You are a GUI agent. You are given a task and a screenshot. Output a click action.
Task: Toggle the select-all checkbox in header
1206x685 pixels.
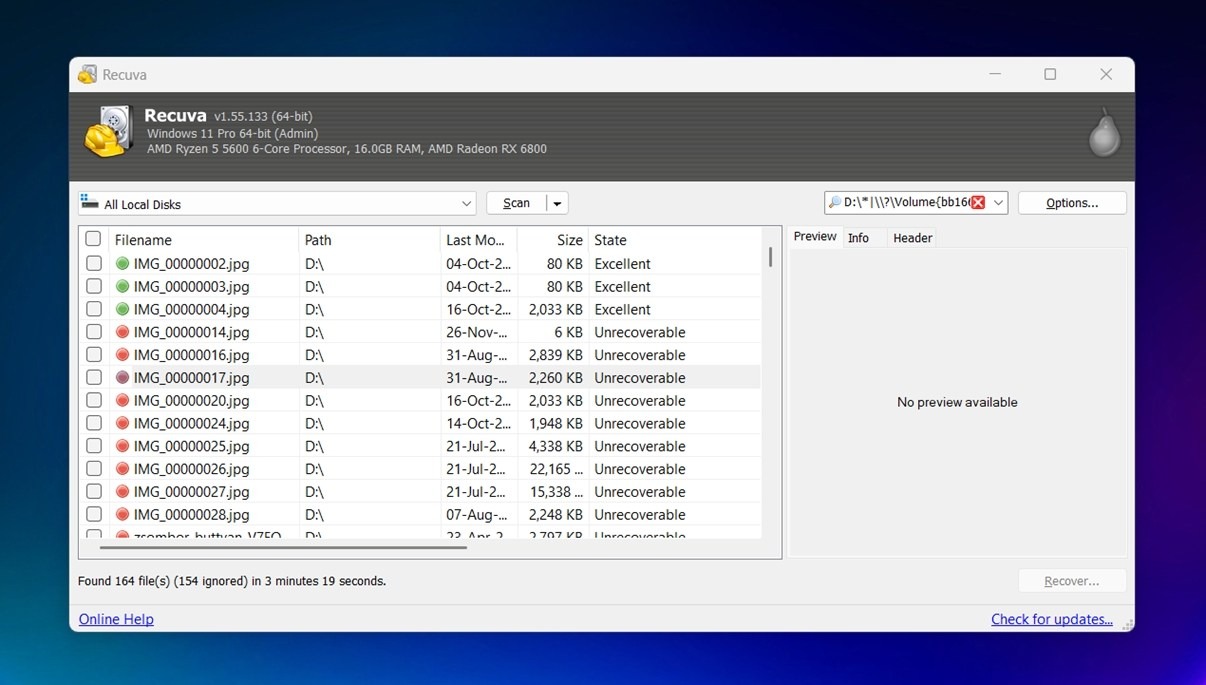pos(93,239)
